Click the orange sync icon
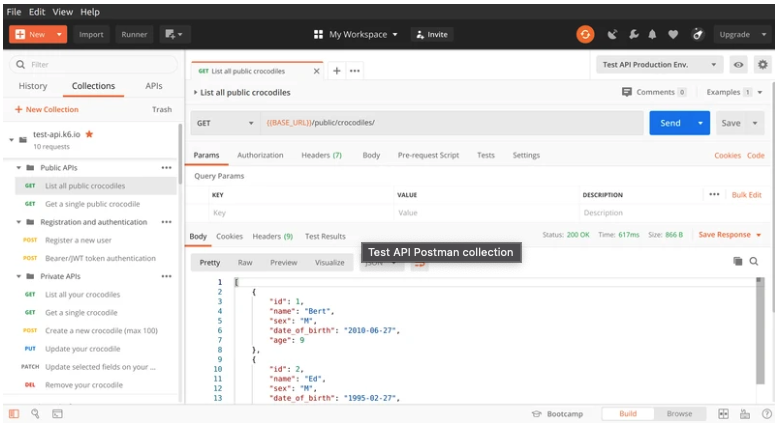The width and height of the screenshot is (775, 423). [585, 35]
